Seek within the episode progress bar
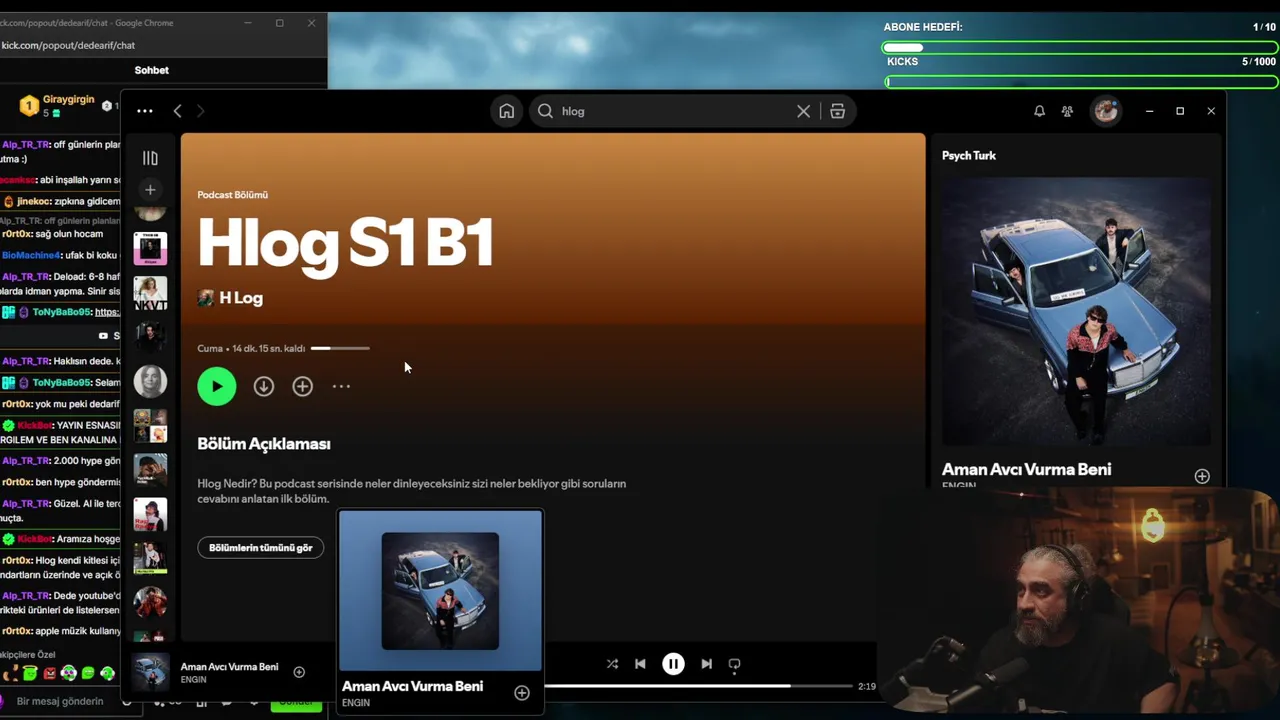The image size is (1280, 720). coord(340,348)
